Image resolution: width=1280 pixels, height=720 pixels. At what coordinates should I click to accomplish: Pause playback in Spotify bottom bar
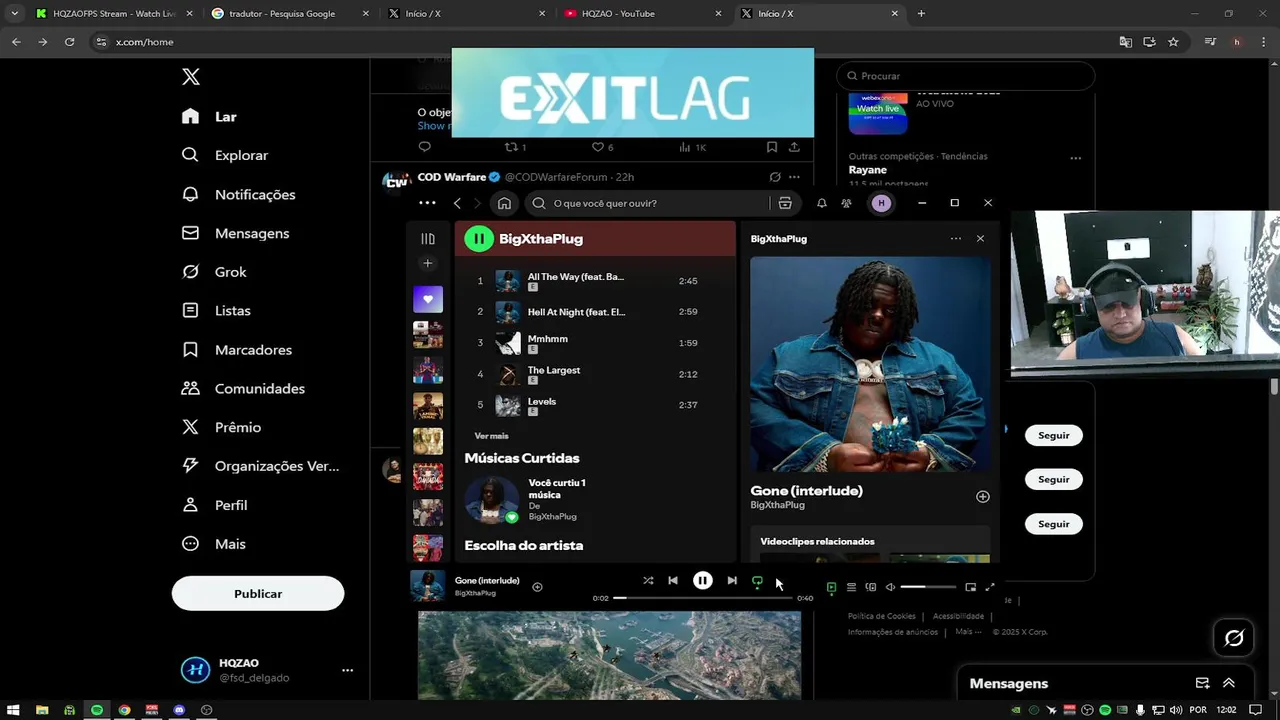(703, 581)
